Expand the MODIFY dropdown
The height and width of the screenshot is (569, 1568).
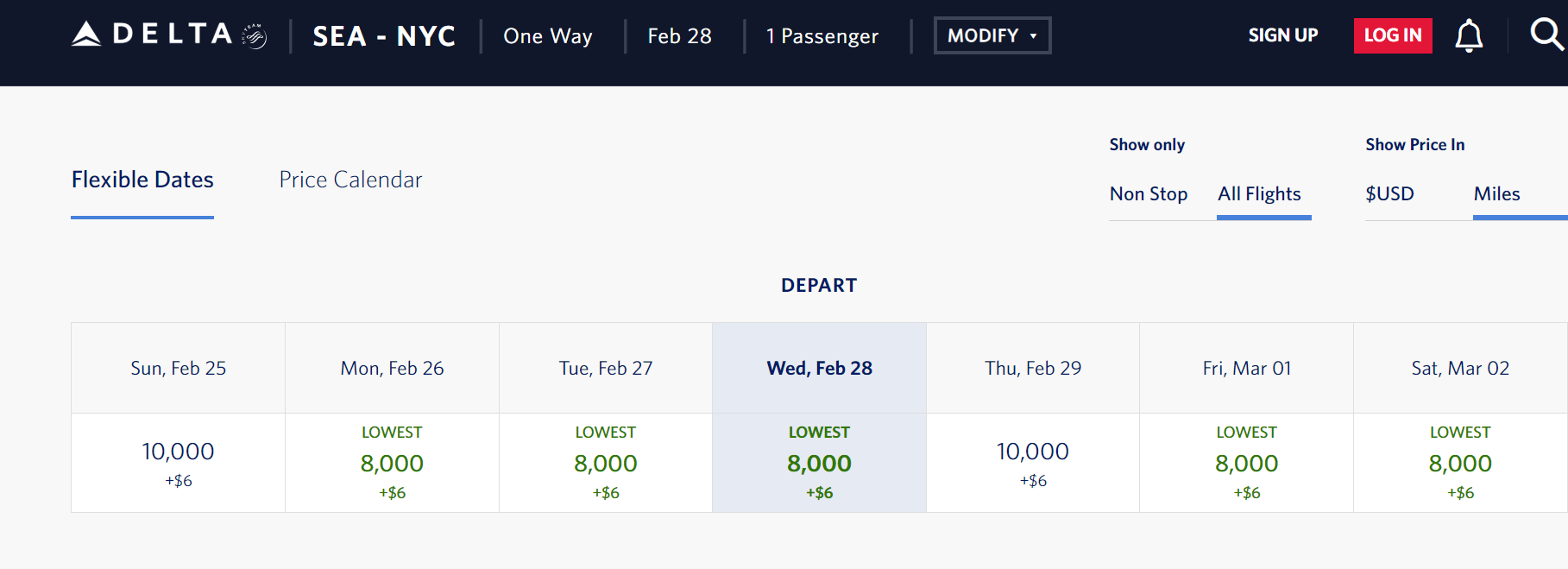click(x=992, y=35)
